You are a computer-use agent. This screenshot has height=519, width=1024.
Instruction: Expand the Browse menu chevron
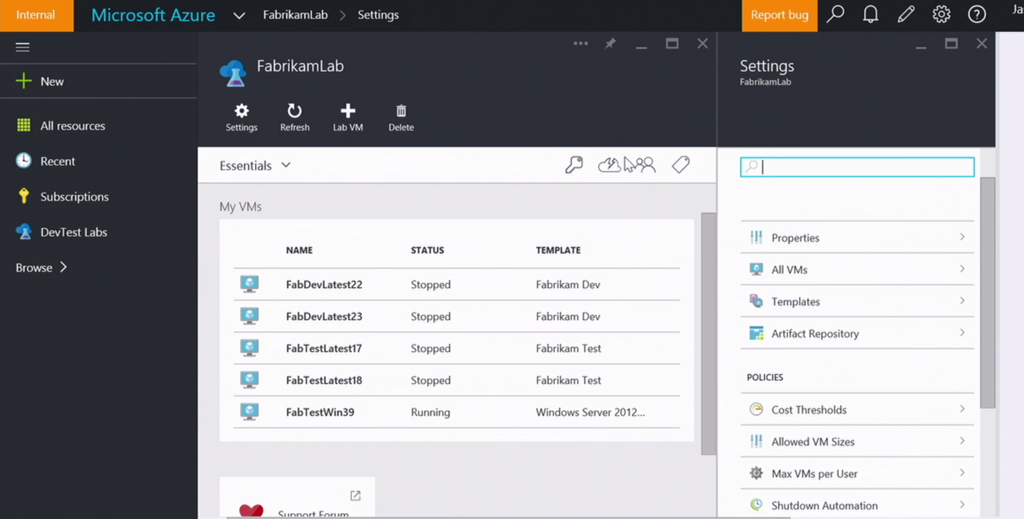pos(64,268)
